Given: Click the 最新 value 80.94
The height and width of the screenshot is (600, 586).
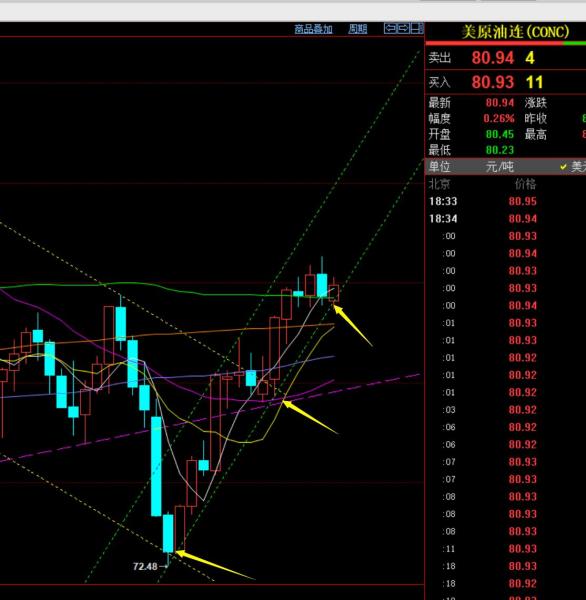Looking at the screenshot, I should 500,103.
